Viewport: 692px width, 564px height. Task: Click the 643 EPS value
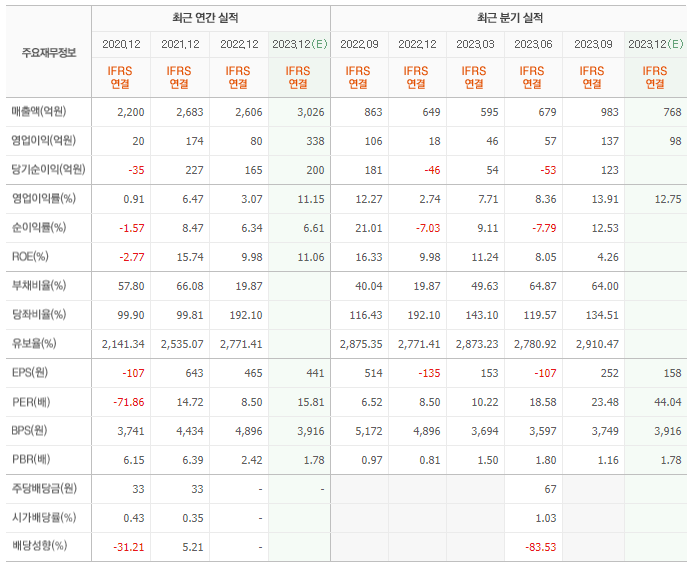[x=194, y=373]
